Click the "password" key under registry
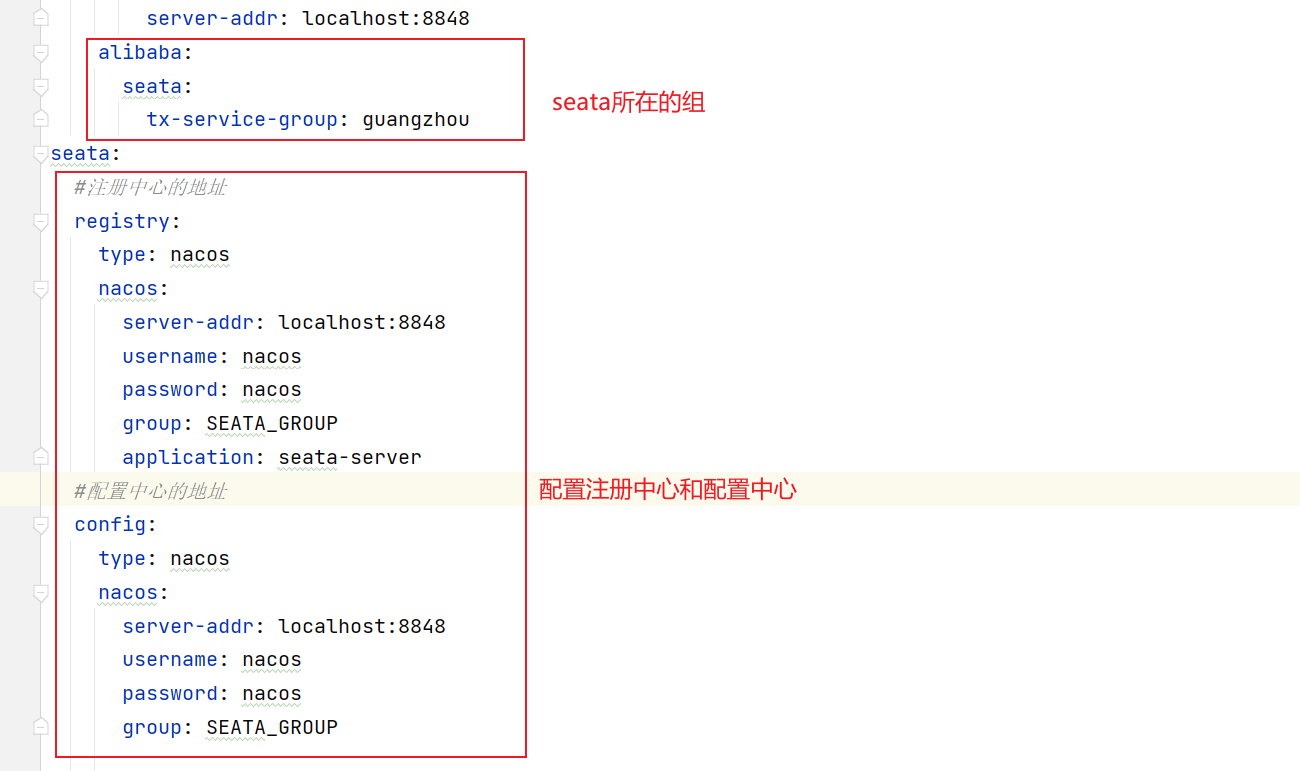Image resolution: width=1300 pixels, height=771 pixels. pyautogui.click(x=170, y=390)
